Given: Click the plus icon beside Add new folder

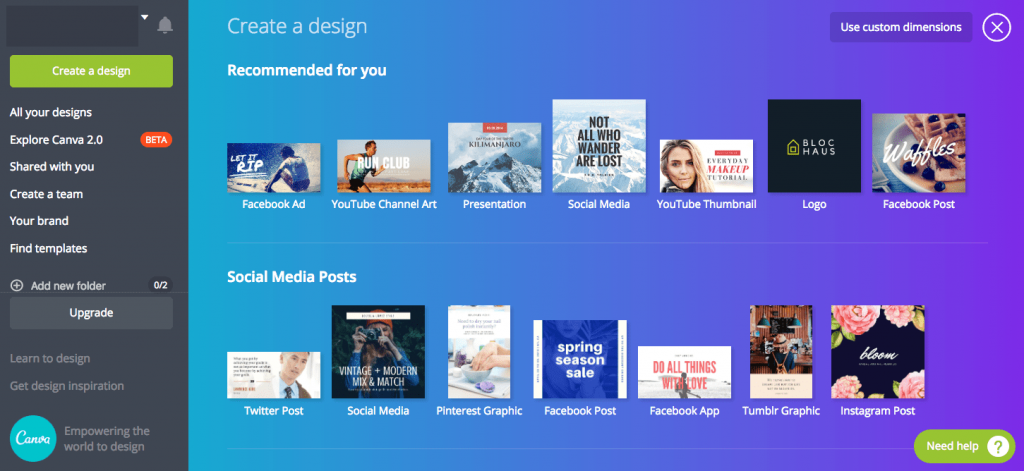Looking at the screenshot, I should pos(17,286).
